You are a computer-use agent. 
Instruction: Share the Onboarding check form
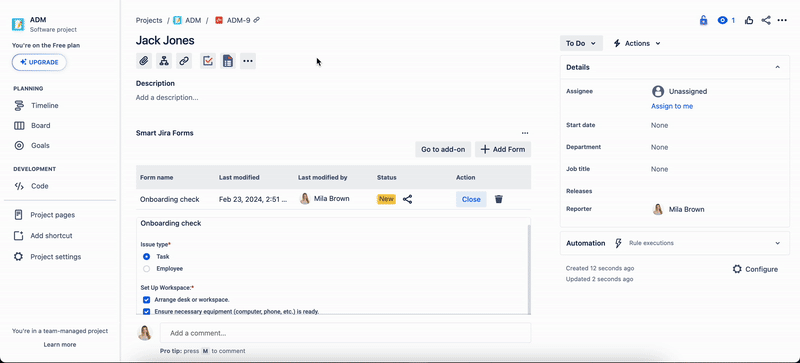407,199
